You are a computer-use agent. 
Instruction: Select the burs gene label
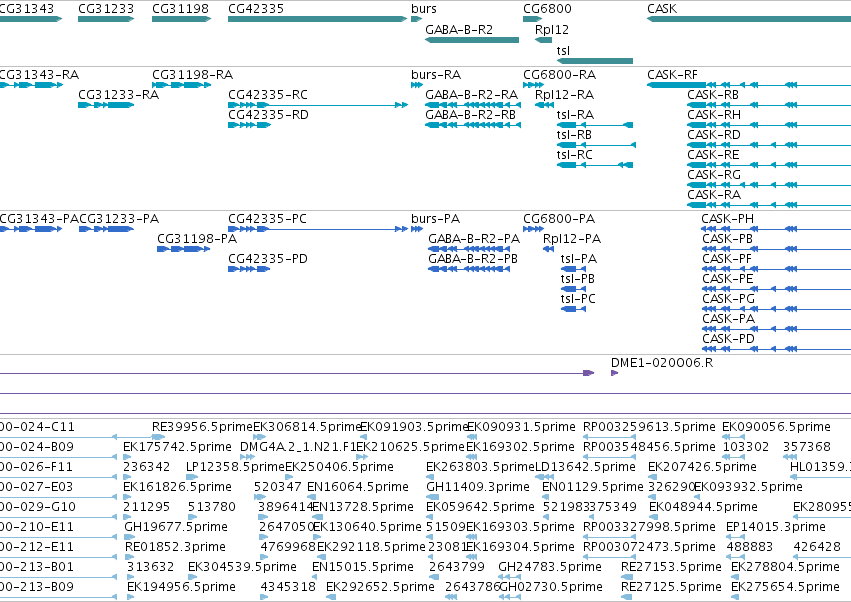[x=424, y=9]
